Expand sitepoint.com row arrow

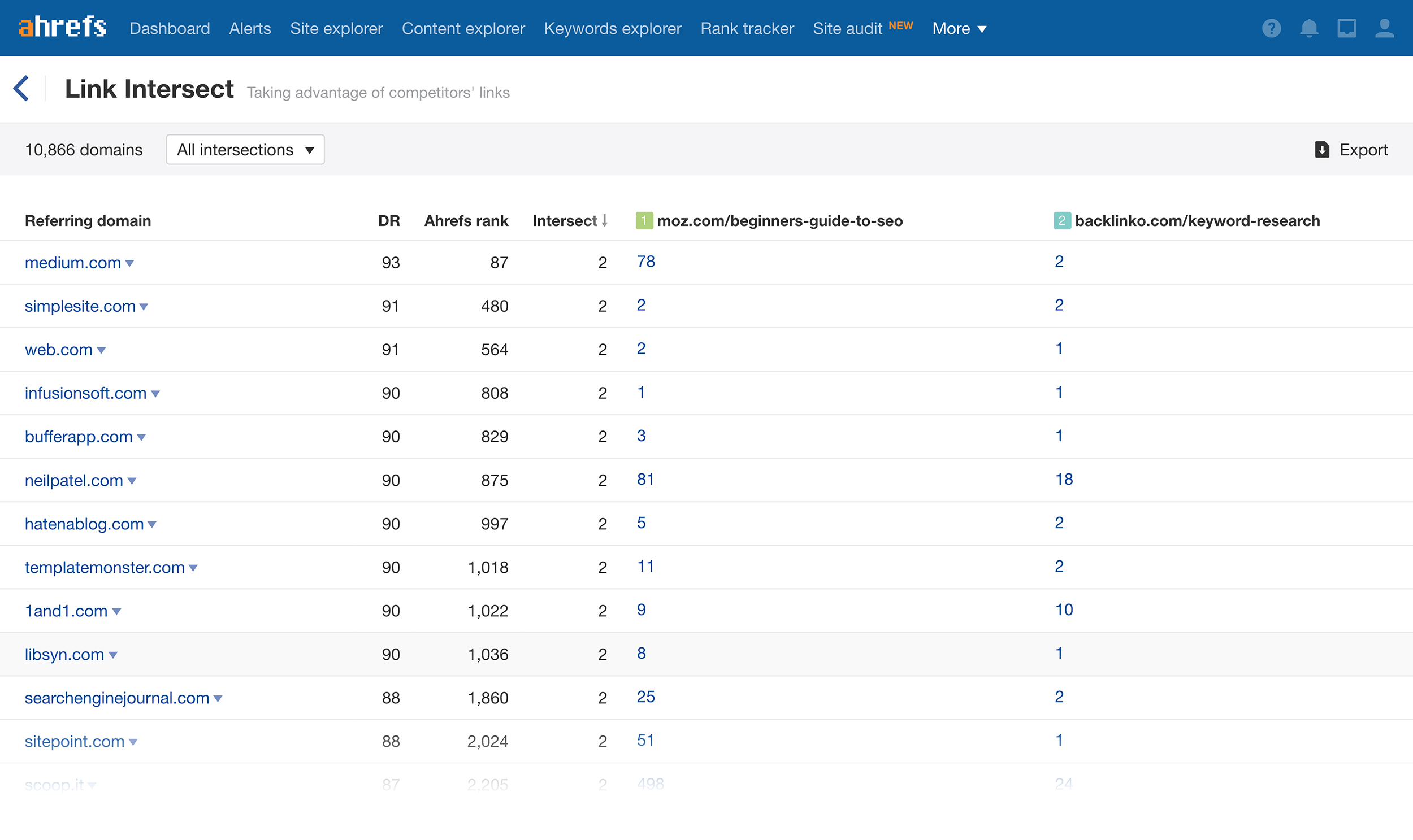[x=133, y=742]
